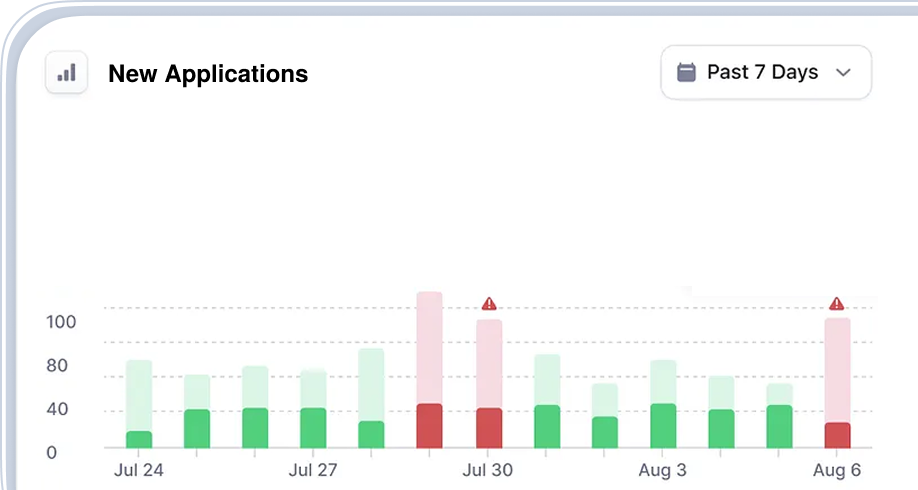The image size is (918, 490).
Task: Select the dark red bar for Jul 30
Action: 489,428
